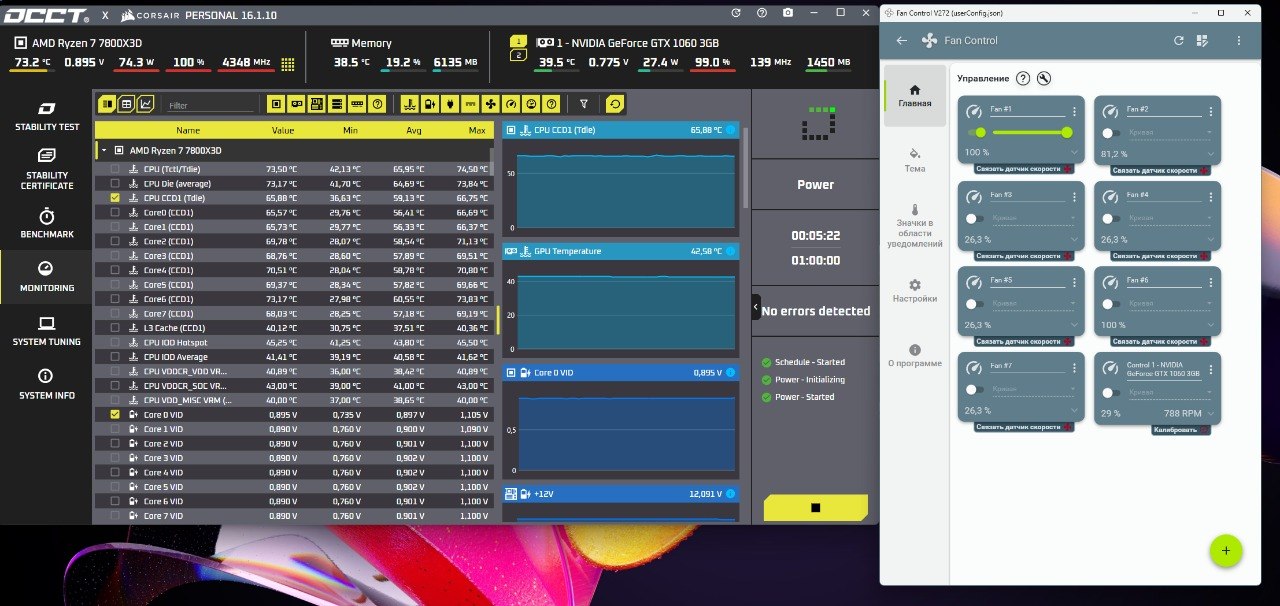The width and height of the screenshot is (1280, 606).
Task: Open the Fan #3 curve dropdown
Action: coord(1032,218)
